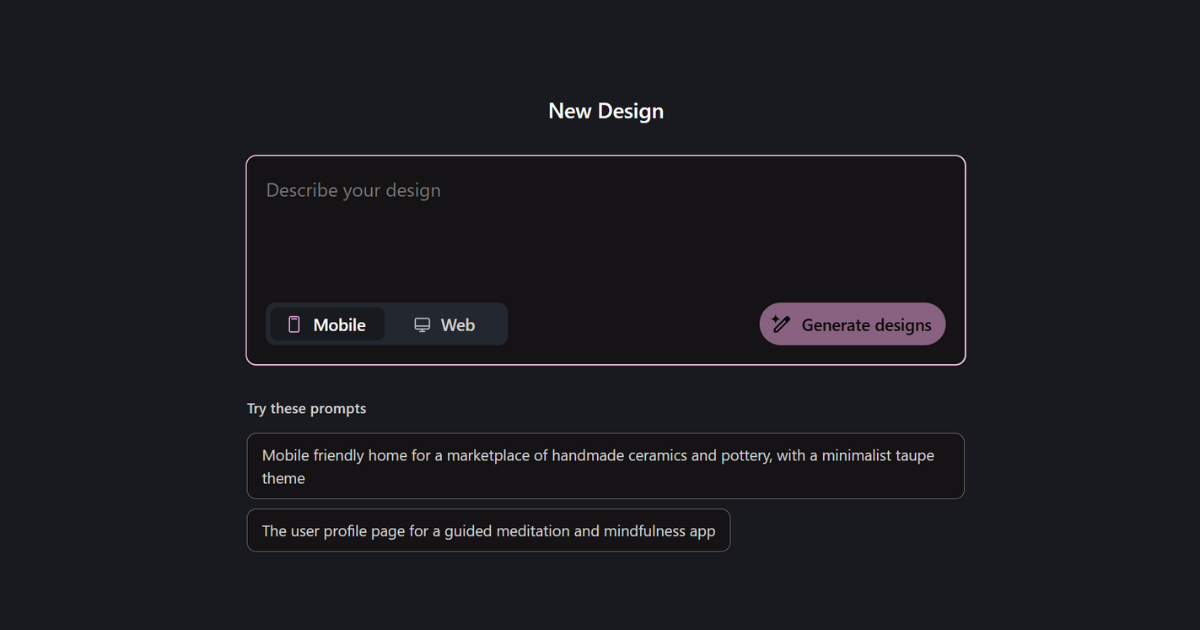Click the phone icon beside Mobile

tap(294, 324)
